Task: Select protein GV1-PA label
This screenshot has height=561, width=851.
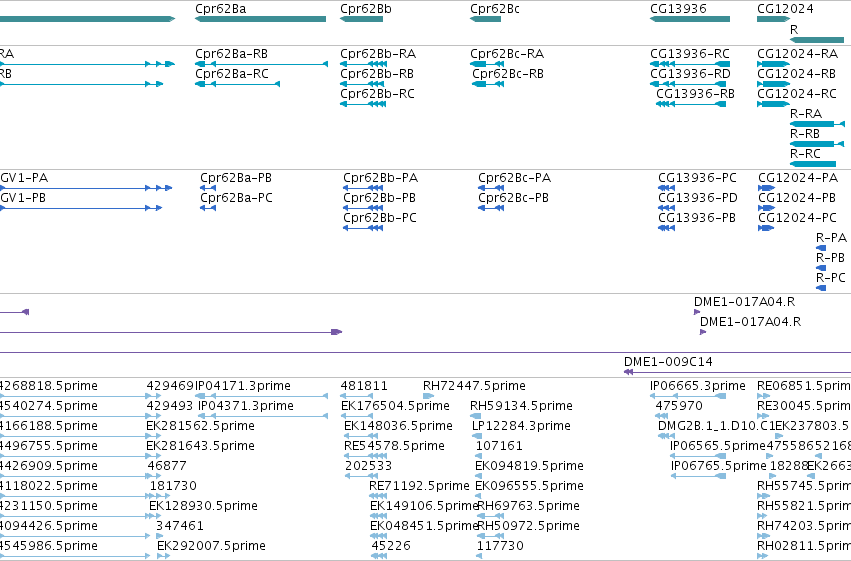Action: pyautogui.click(x=24, y=178)
